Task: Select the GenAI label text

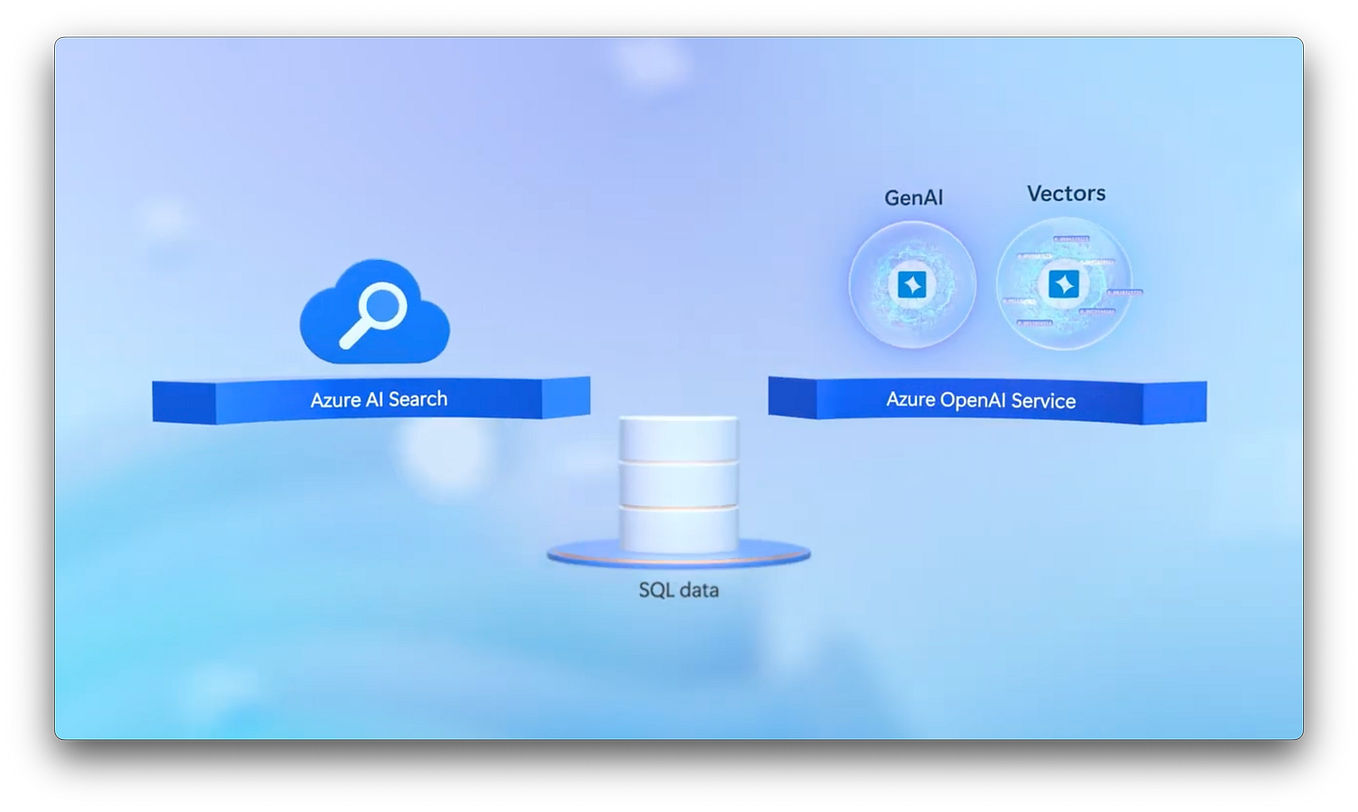Action: [913, 197]
